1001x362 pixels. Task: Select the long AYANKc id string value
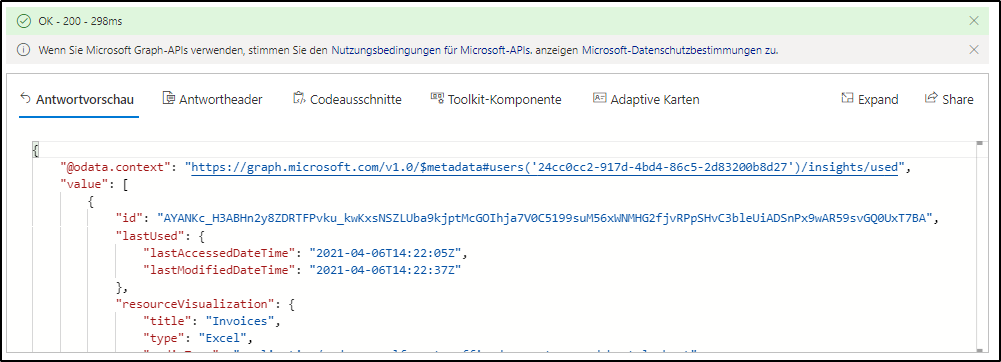pyautogui.click(x=546, y=218)
